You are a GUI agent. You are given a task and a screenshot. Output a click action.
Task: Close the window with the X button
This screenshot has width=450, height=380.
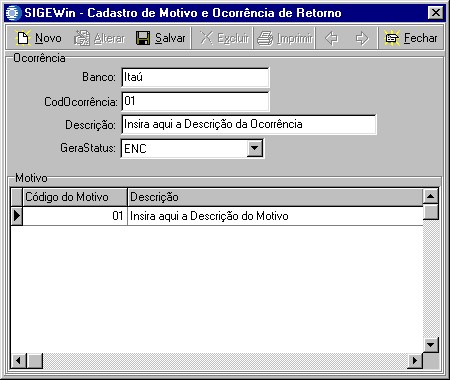[435, 13]
